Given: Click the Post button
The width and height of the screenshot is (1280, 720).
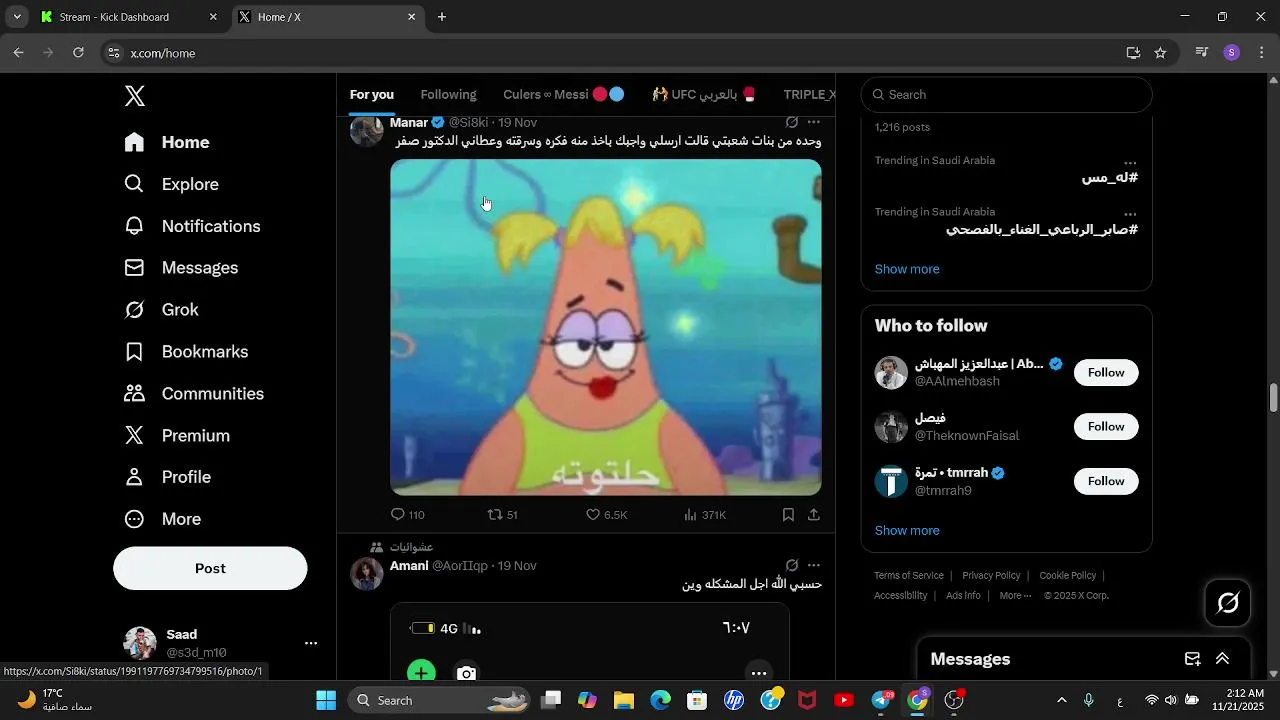Looking at the screenshot, I should pos(210,568).
